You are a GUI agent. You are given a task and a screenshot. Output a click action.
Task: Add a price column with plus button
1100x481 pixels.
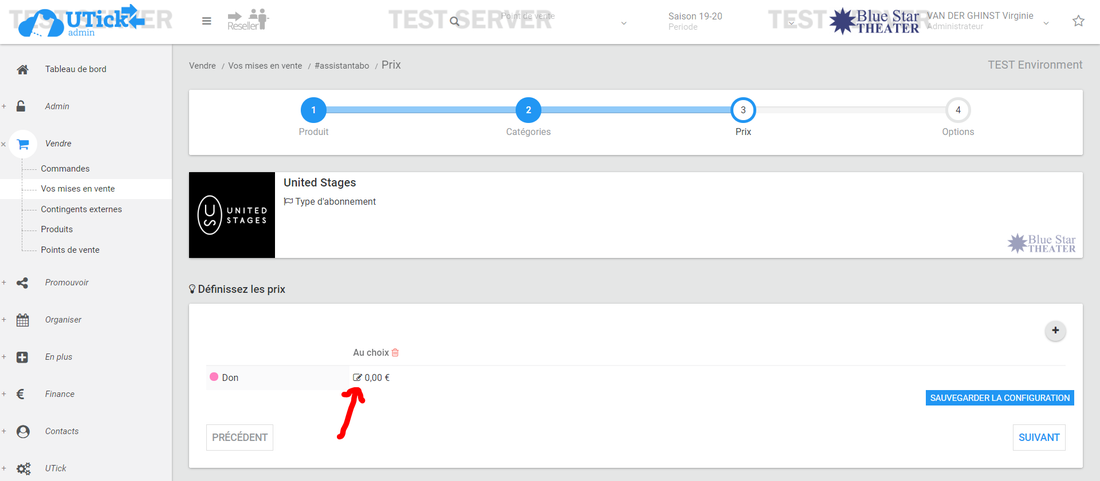pos(1055,331)
